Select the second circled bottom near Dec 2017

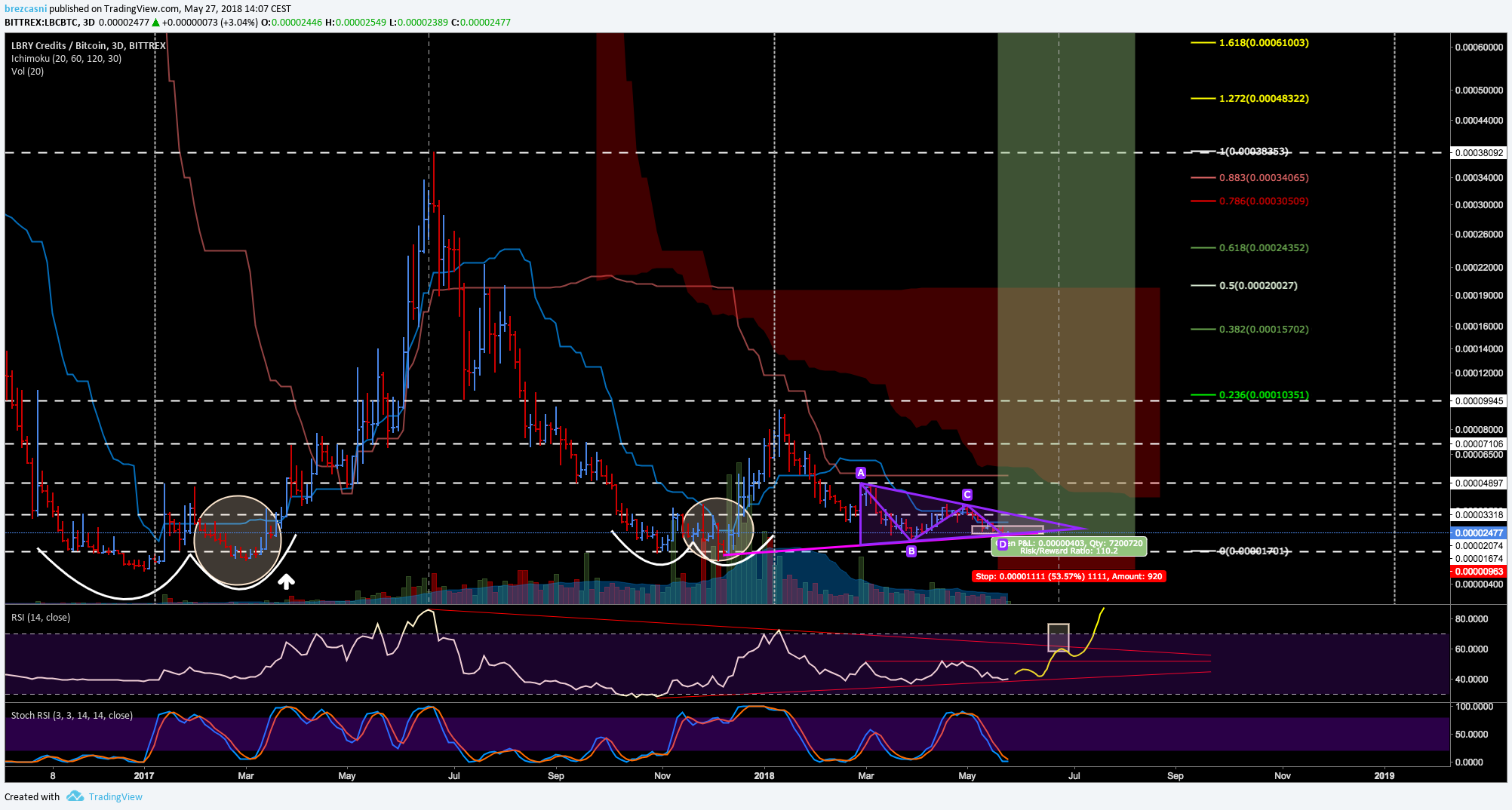[718, 531]
